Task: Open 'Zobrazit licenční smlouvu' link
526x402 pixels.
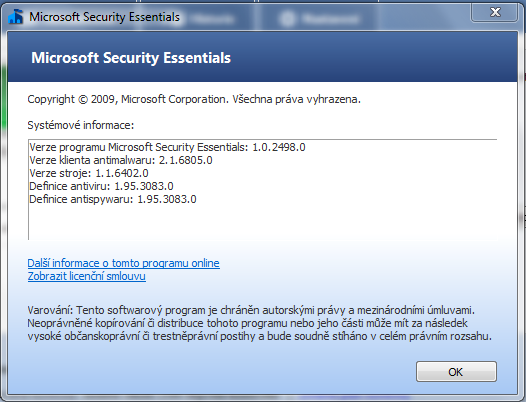Action: coord(87,276)
